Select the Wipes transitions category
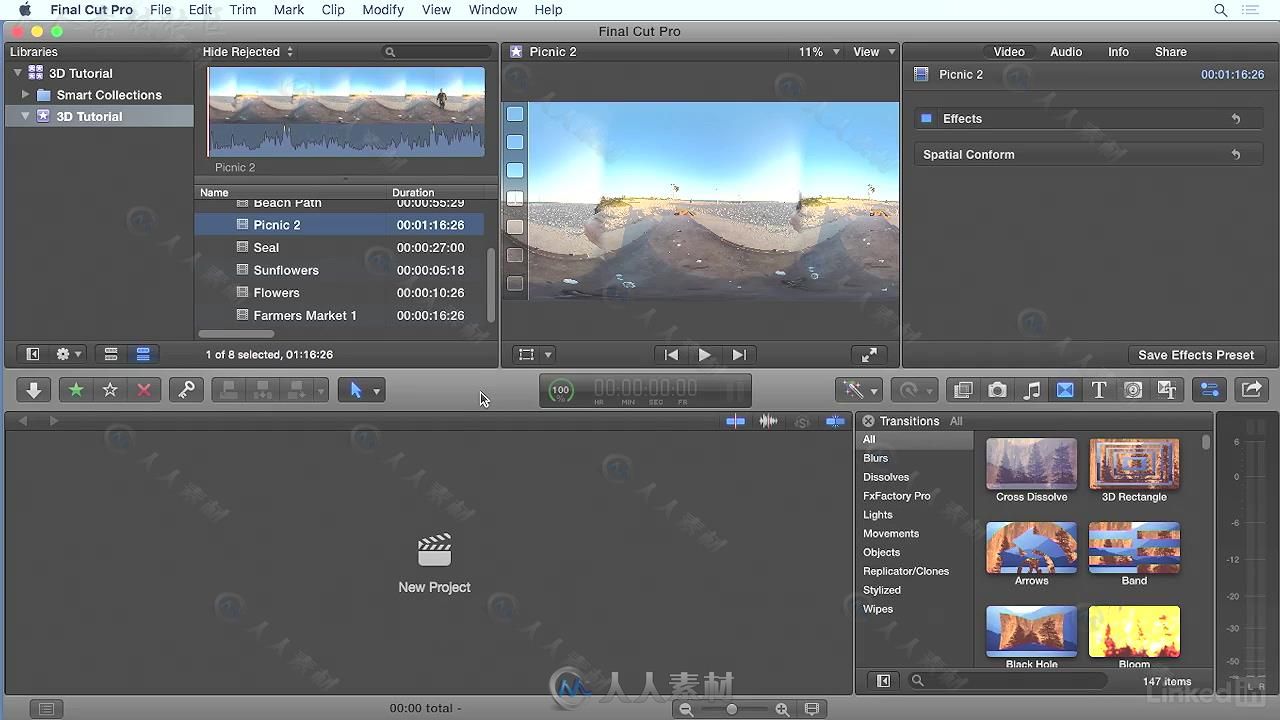Screen dimensions: 1280x720 (x=878, y=609)
